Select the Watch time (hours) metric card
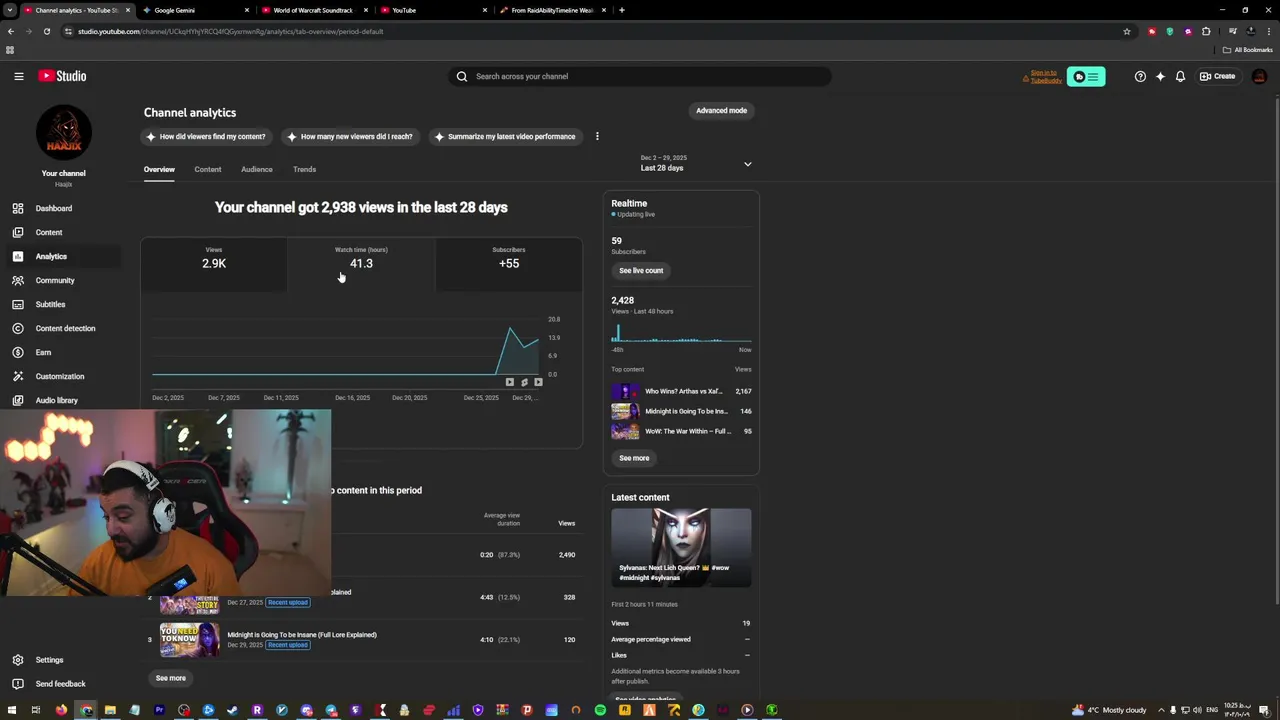The image size is (1280, 720). click(361, 264)
